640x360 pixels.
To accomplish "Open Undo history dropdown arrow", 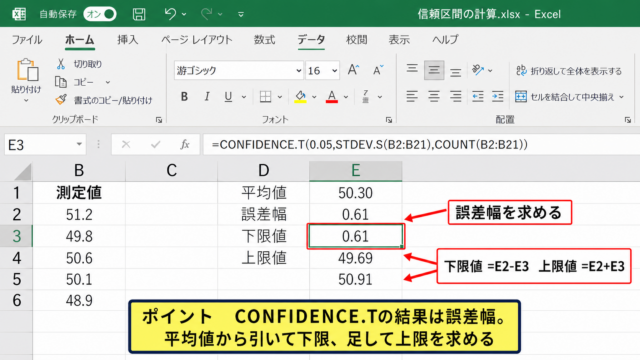I will pos(184,14).
